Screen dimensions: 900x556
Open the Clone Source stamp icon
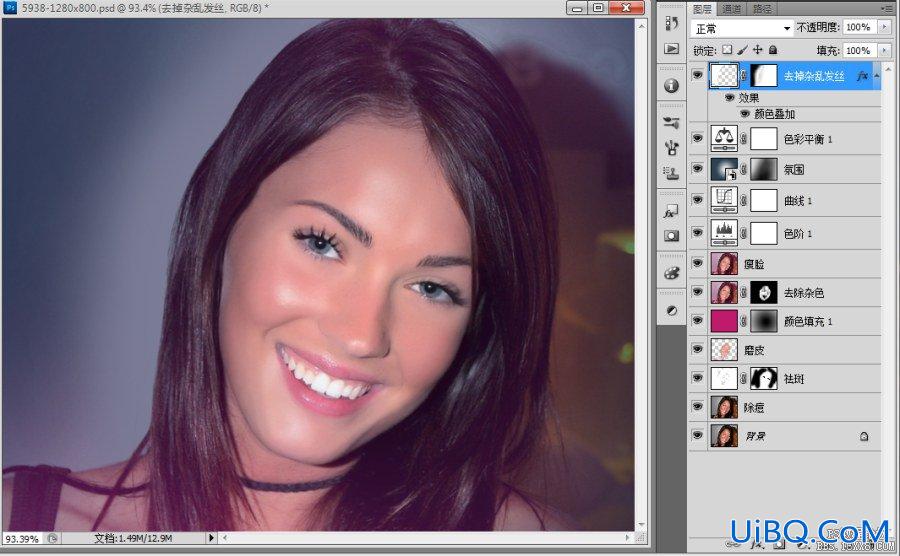point(672,173)
